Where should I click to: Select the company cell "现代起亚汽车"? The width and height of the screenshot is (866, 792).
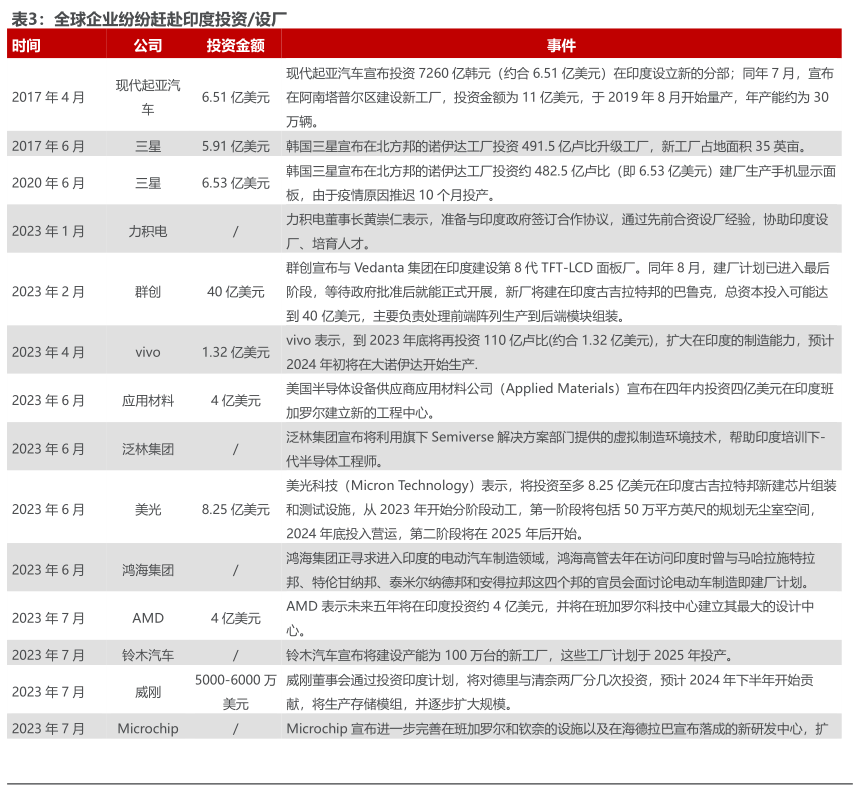pos(148,97)
